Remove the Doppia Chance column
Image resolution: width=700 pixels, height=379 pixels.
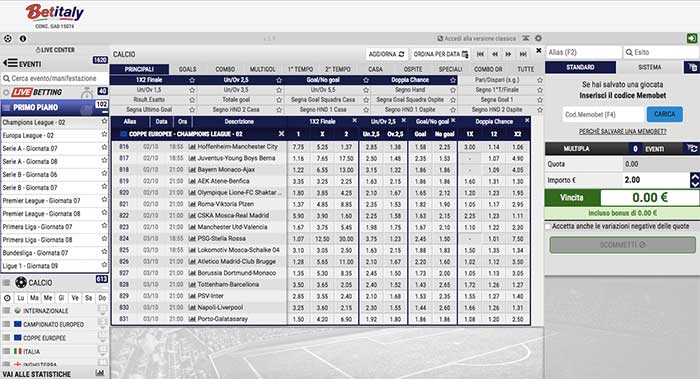click(527, 121)
